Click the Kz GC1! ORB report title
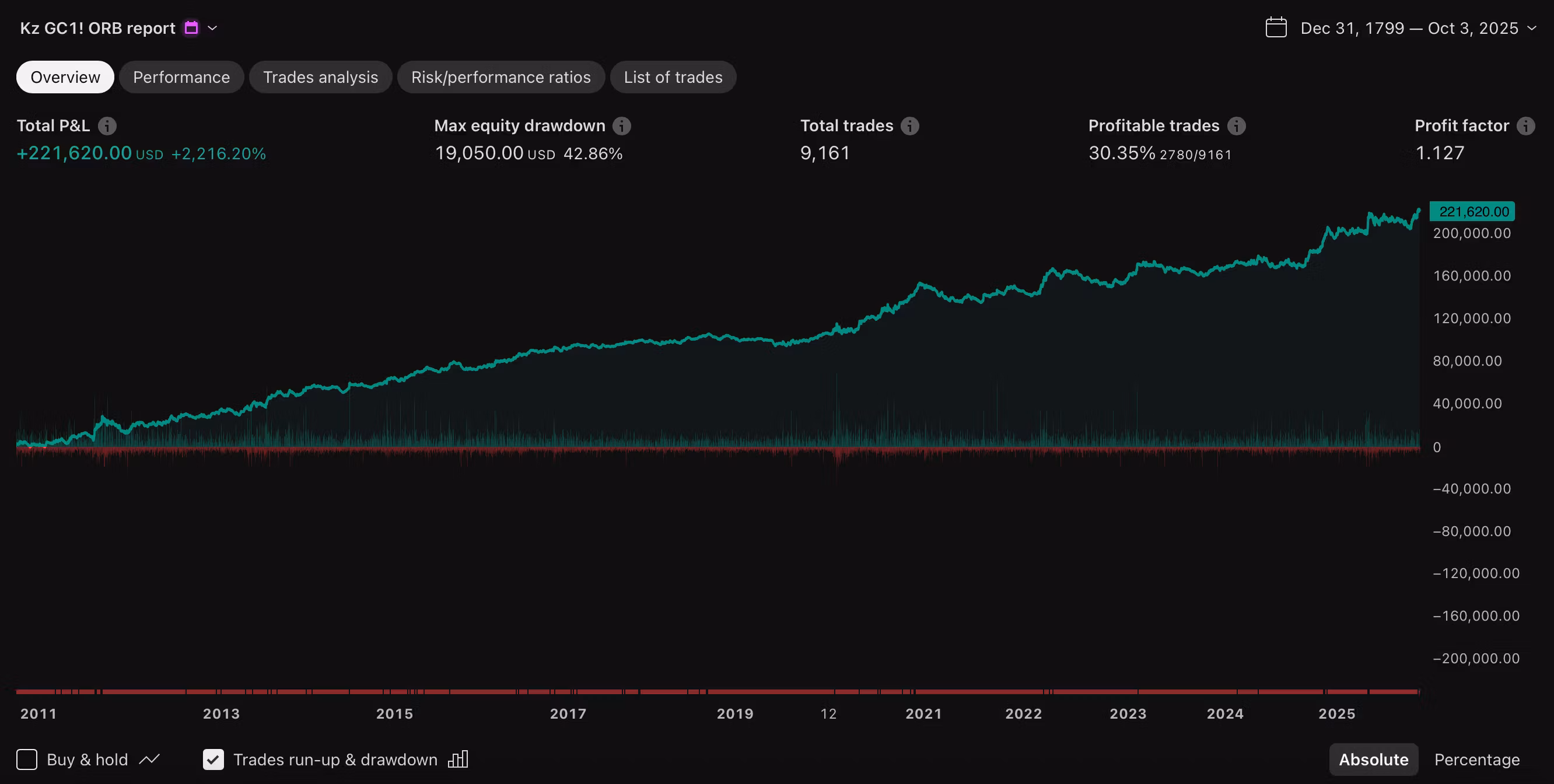This screenshot has height=784, width=1554. click(x=98, y=29)
